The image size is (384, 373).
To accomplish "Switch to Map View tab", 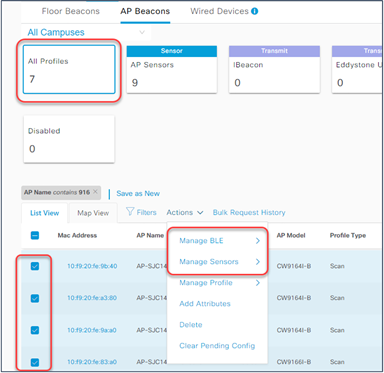I will pos(93,213).
